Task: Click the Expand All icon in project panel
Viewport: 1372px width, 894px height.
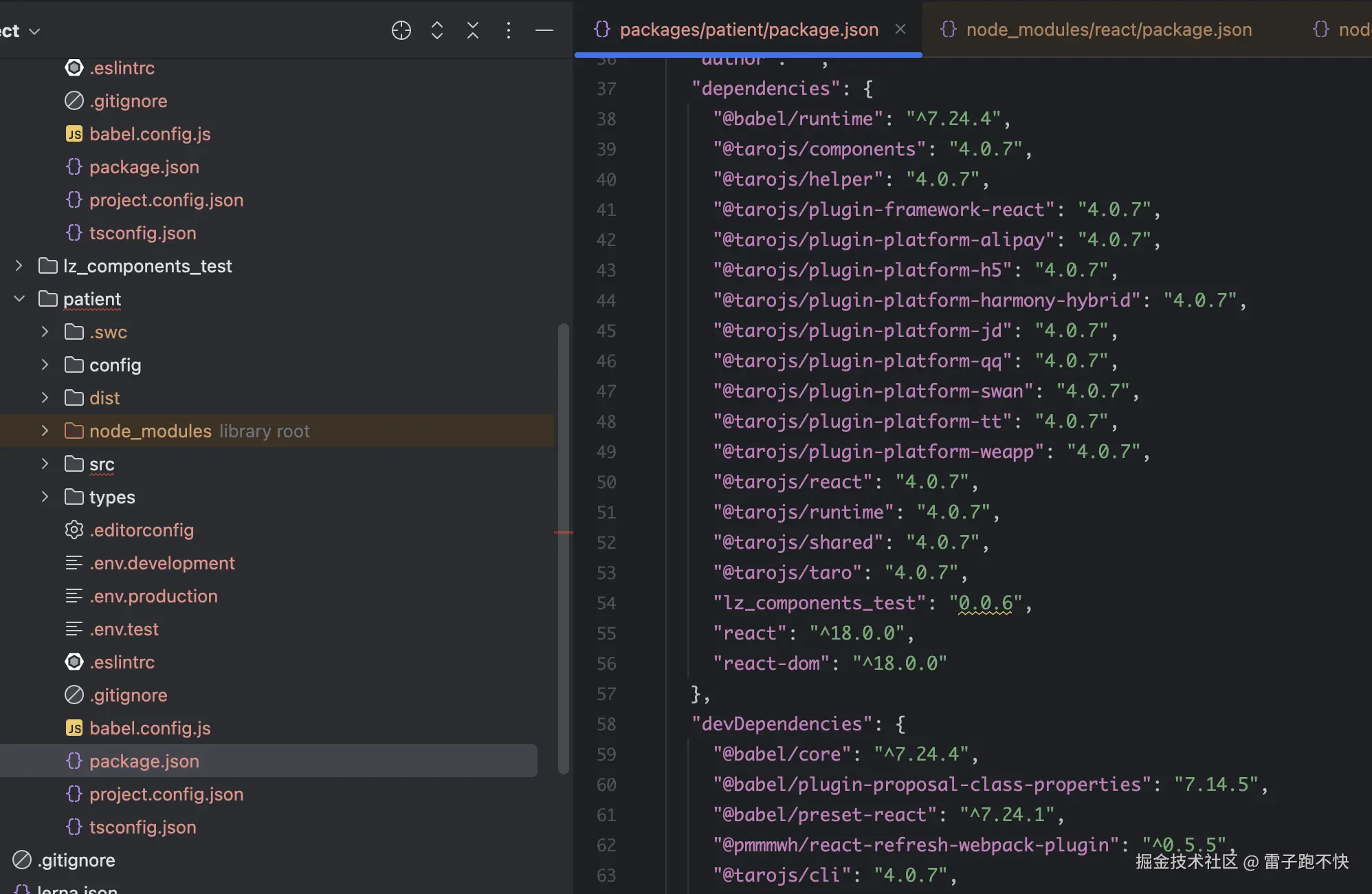Action: [437, 30]
